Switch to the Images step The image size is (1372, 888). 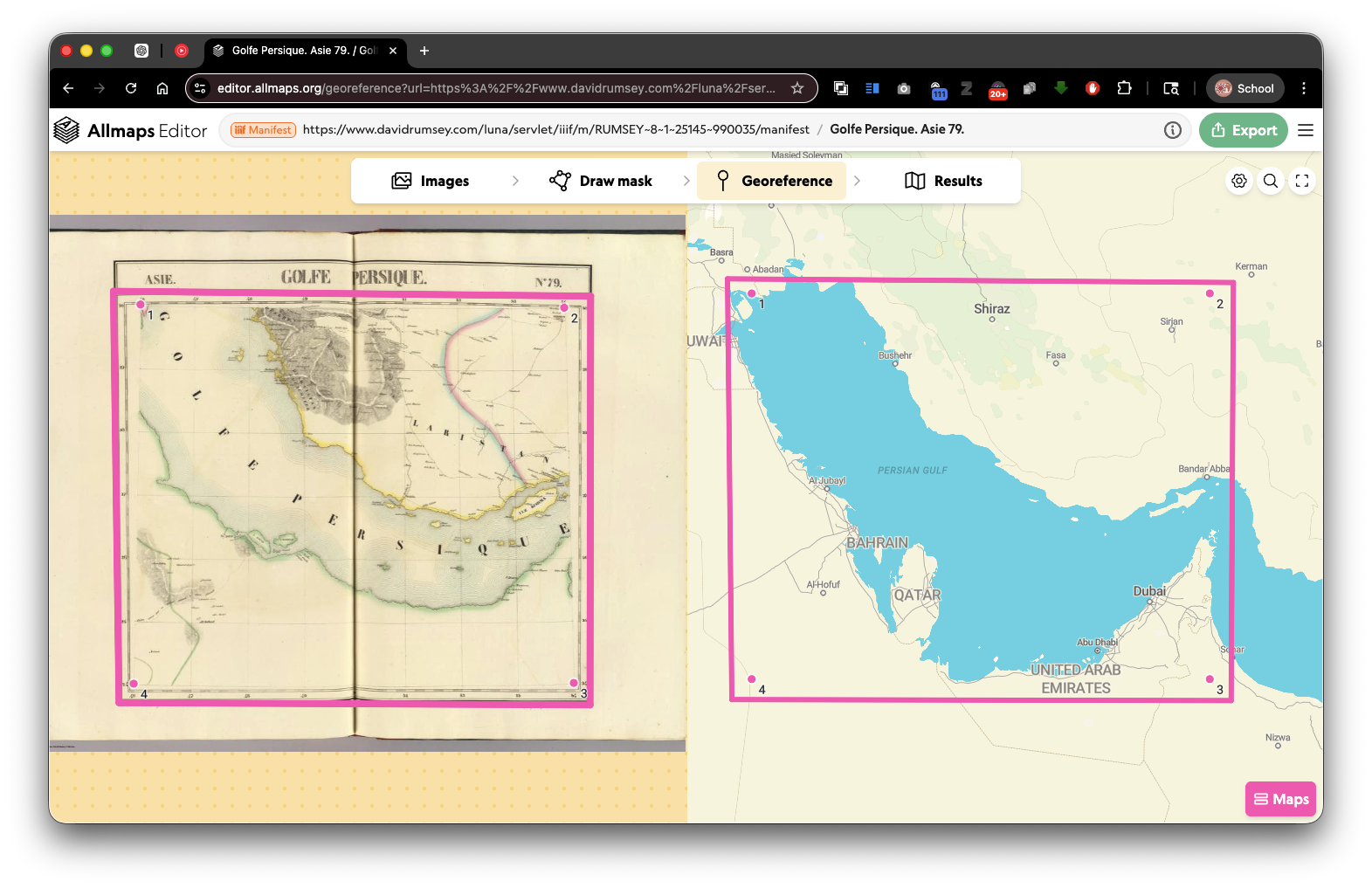pyautogui.click(x=431, y=181)
